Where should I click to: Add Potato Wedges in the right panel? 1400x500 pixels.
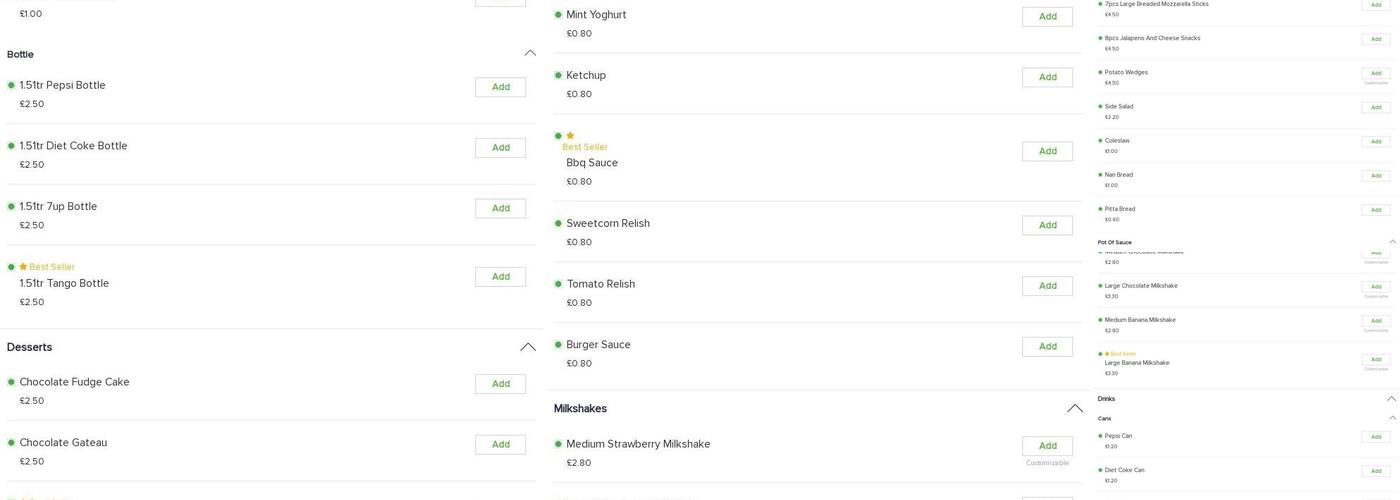point(1375,73)
